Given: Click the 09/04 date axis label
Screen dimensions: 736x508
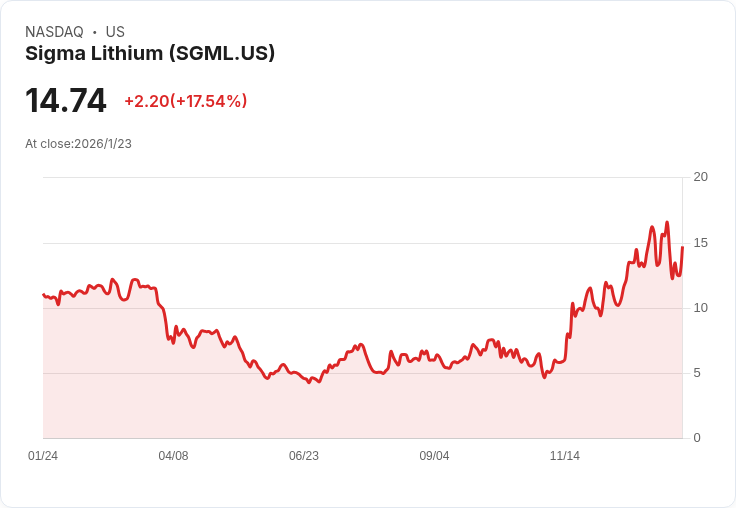Looking at the screenshot, I should [434, 456].
